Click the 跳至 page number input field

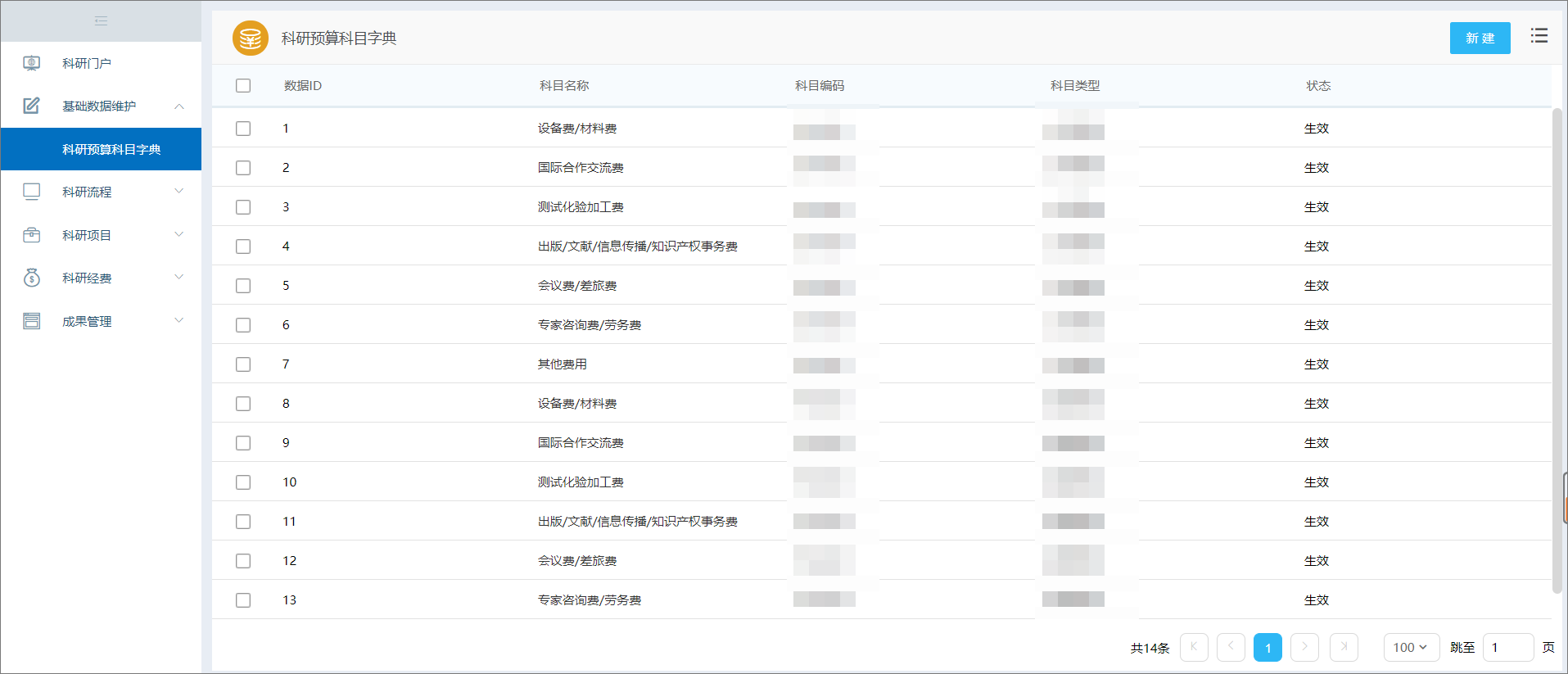[1507, 647]
